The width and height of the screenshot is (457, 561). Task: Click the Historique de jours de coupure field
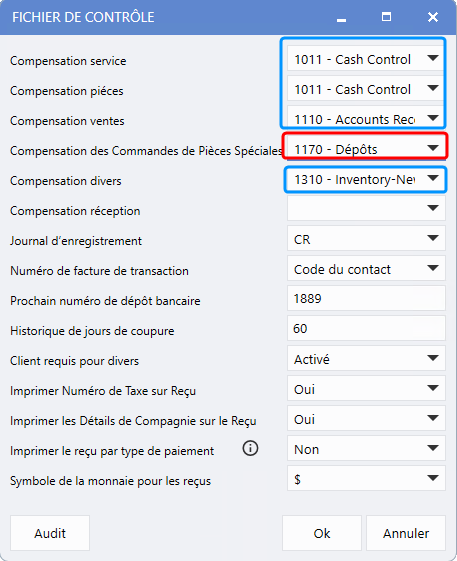tap(366, 328)
